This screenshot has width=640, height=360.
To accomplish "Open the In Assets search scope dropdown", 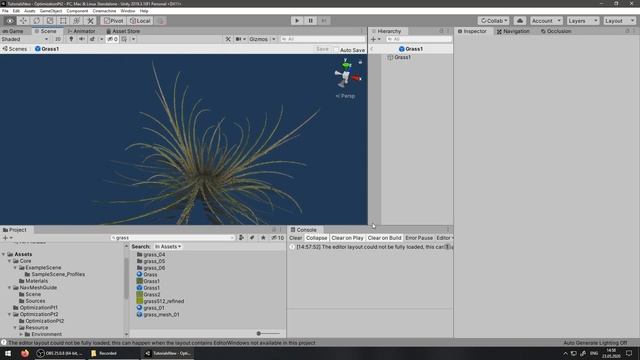I will 168,247.
